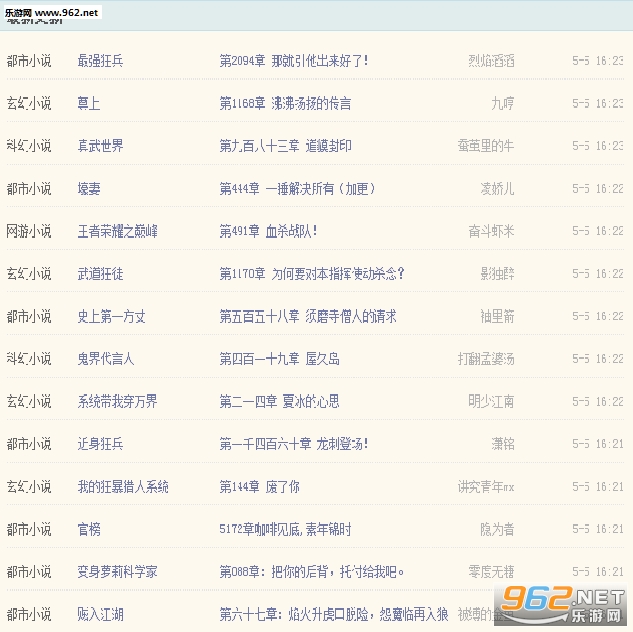Screen dimensions: 633x632
Task: Select 网游小说 category in 王者荣耀之巅峰 row
Action: click(x=29, y=231)
